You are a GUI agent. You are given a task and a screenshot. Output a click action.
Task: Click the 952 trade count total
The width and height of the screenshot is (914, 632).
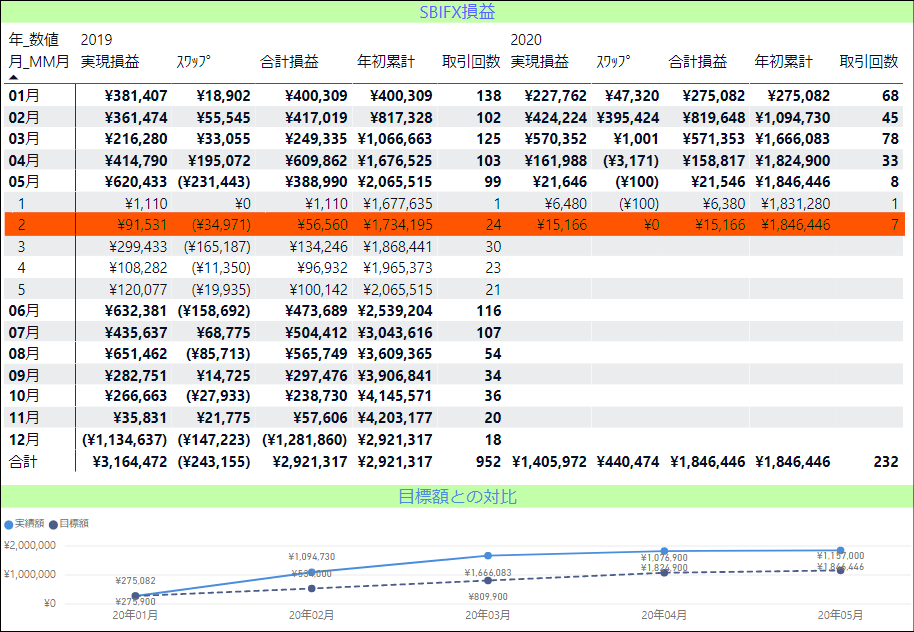pos(488,462)
